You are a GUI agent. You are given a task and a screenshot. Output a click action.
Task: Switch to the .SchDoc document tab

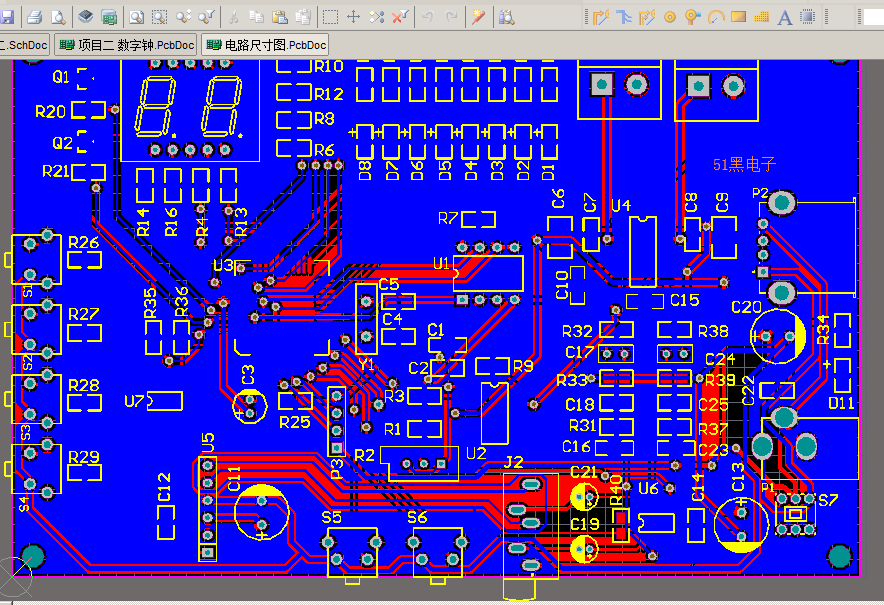point(24,45)
